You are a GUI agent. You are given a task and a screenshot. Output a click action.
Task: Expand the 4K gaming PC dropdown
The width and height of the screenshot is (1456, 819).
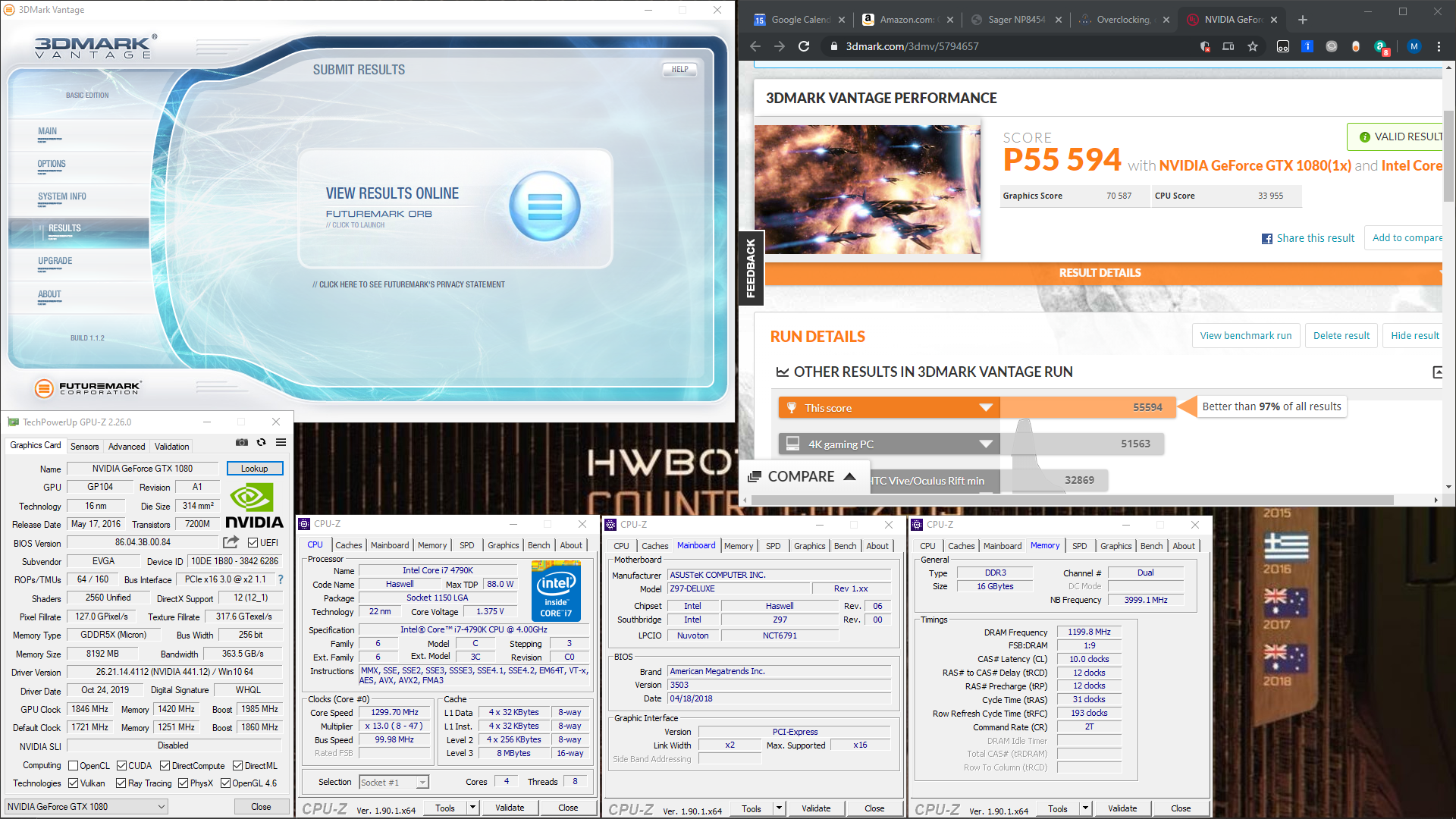(x=986, y=444)
